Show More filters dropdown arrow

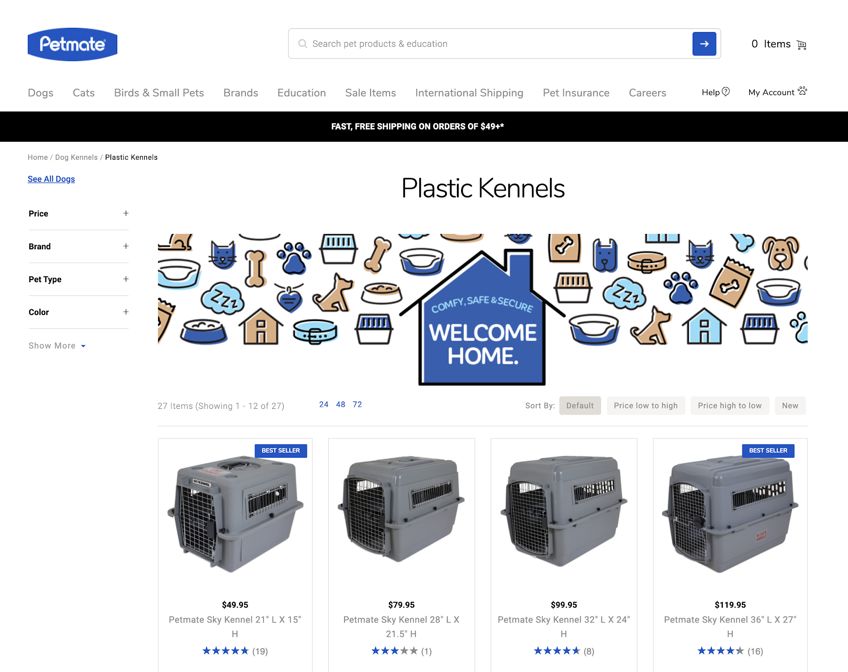(83, 346)
